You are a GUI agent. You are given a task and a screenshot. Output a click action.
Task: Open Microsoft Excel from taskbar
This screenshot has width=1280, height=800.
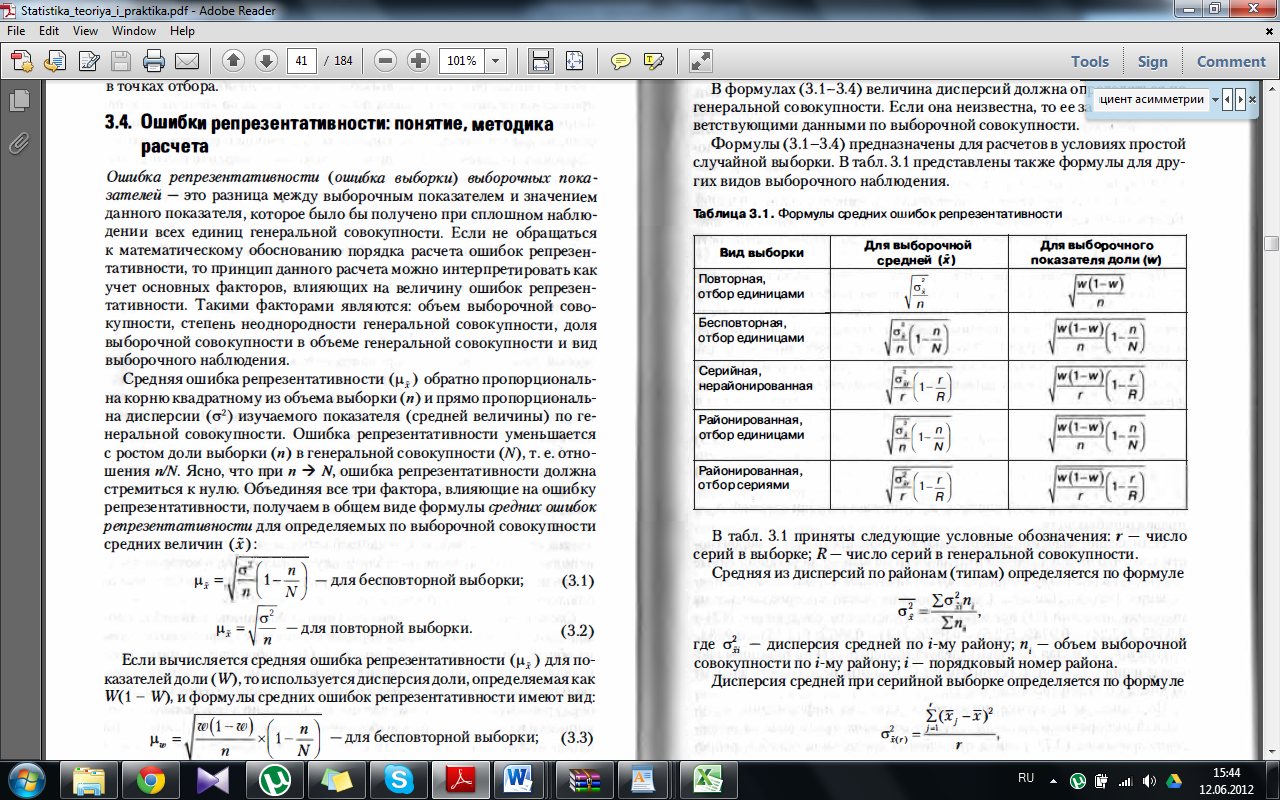tap(707, 779)
